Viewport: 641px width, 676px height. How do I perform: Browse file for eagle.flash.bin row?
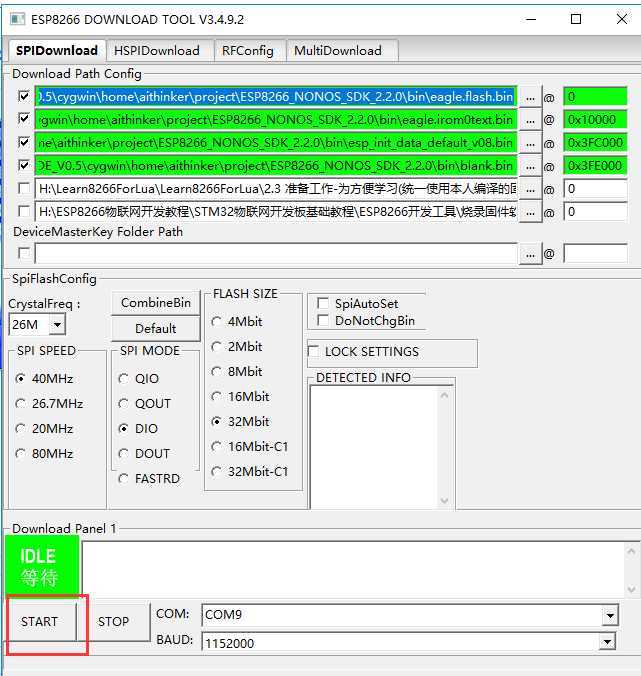(530, 97)
